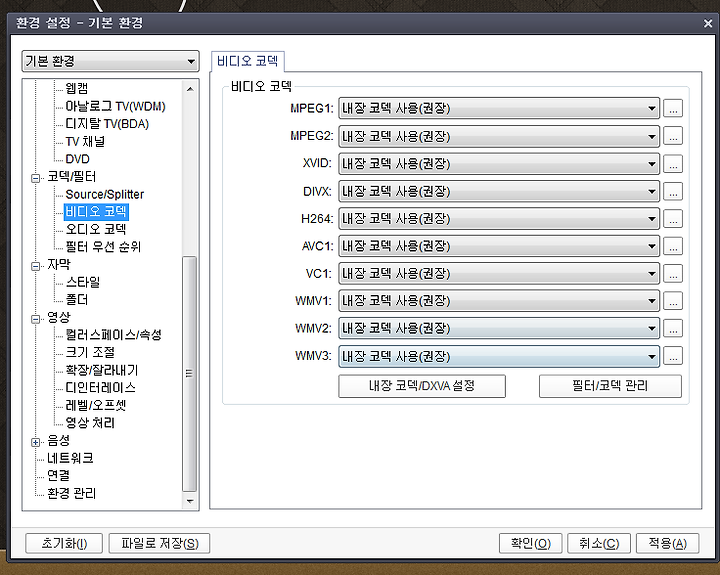Click 파일로 저장(S) button
The image size is (720, 575).
point(159,544)
